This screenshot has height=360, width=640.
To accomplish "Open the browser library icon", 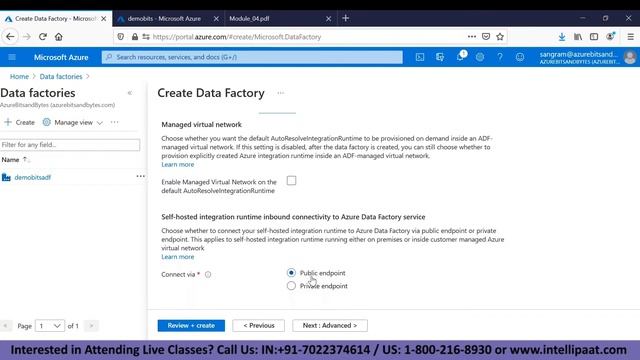I will tap(578, 37).
